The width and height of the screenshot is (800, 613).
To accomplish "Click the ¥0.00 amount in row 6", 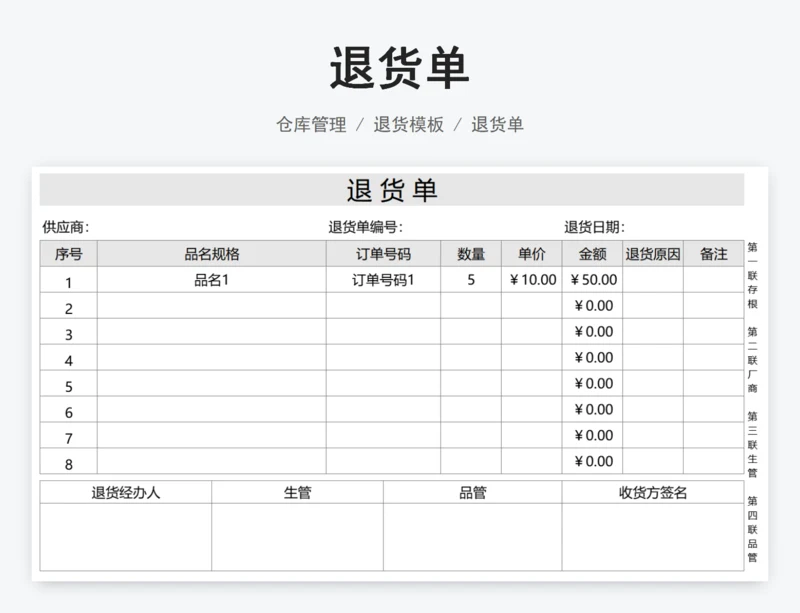I will pyautogui.click(x=592, y=409).
